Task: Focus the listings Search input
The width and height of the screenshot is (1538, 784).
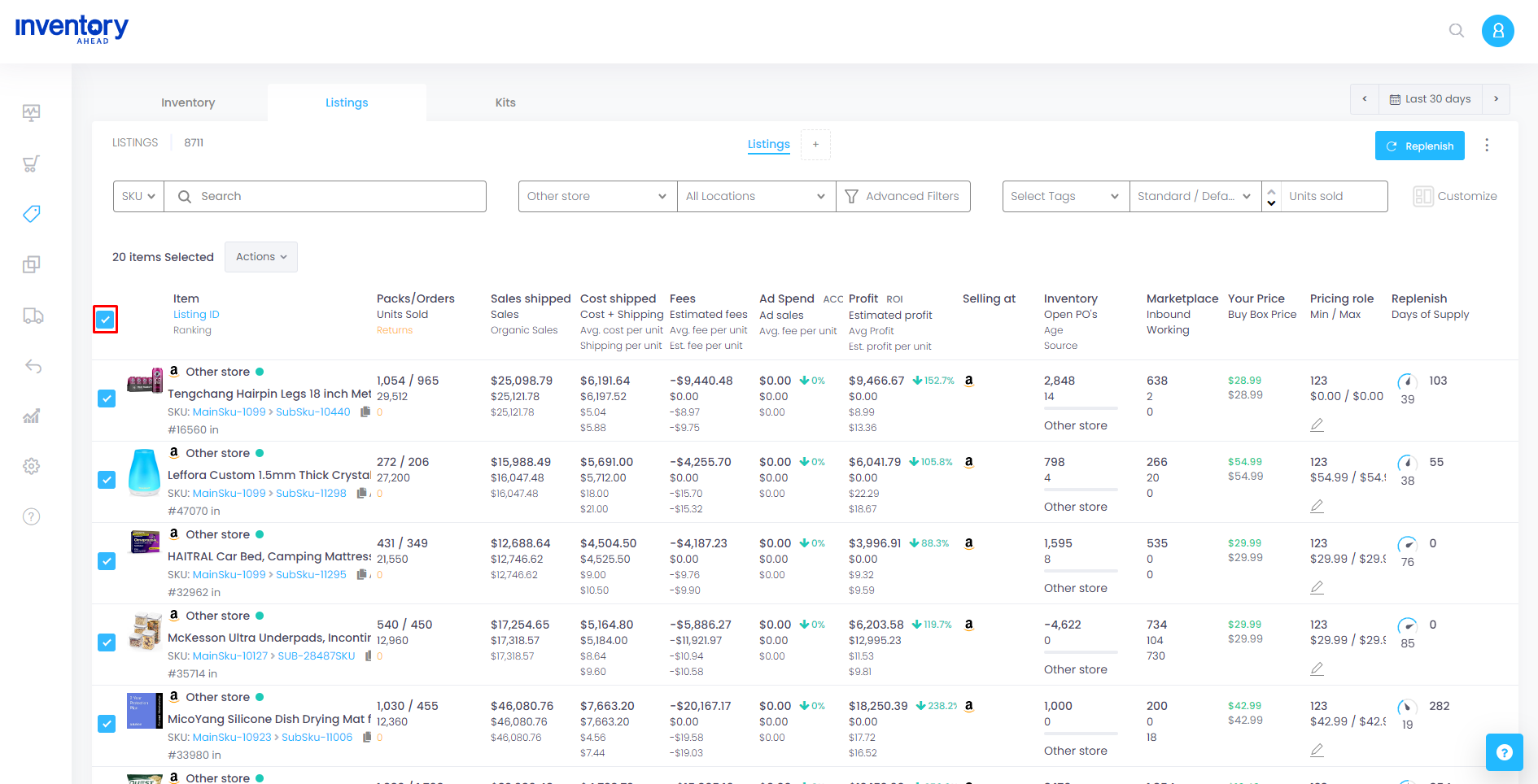Action: click(x=326, y=196)
